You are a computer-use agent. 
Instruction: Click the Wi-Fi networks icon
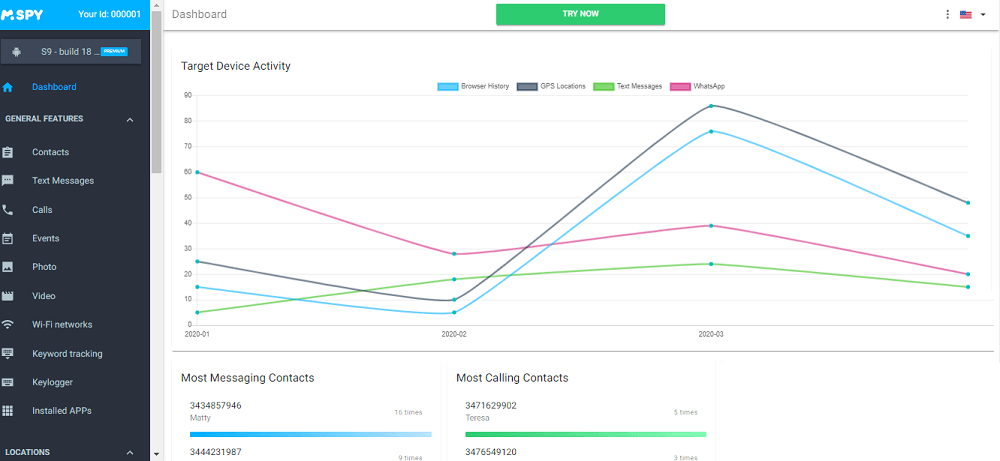tap(8, 325)
